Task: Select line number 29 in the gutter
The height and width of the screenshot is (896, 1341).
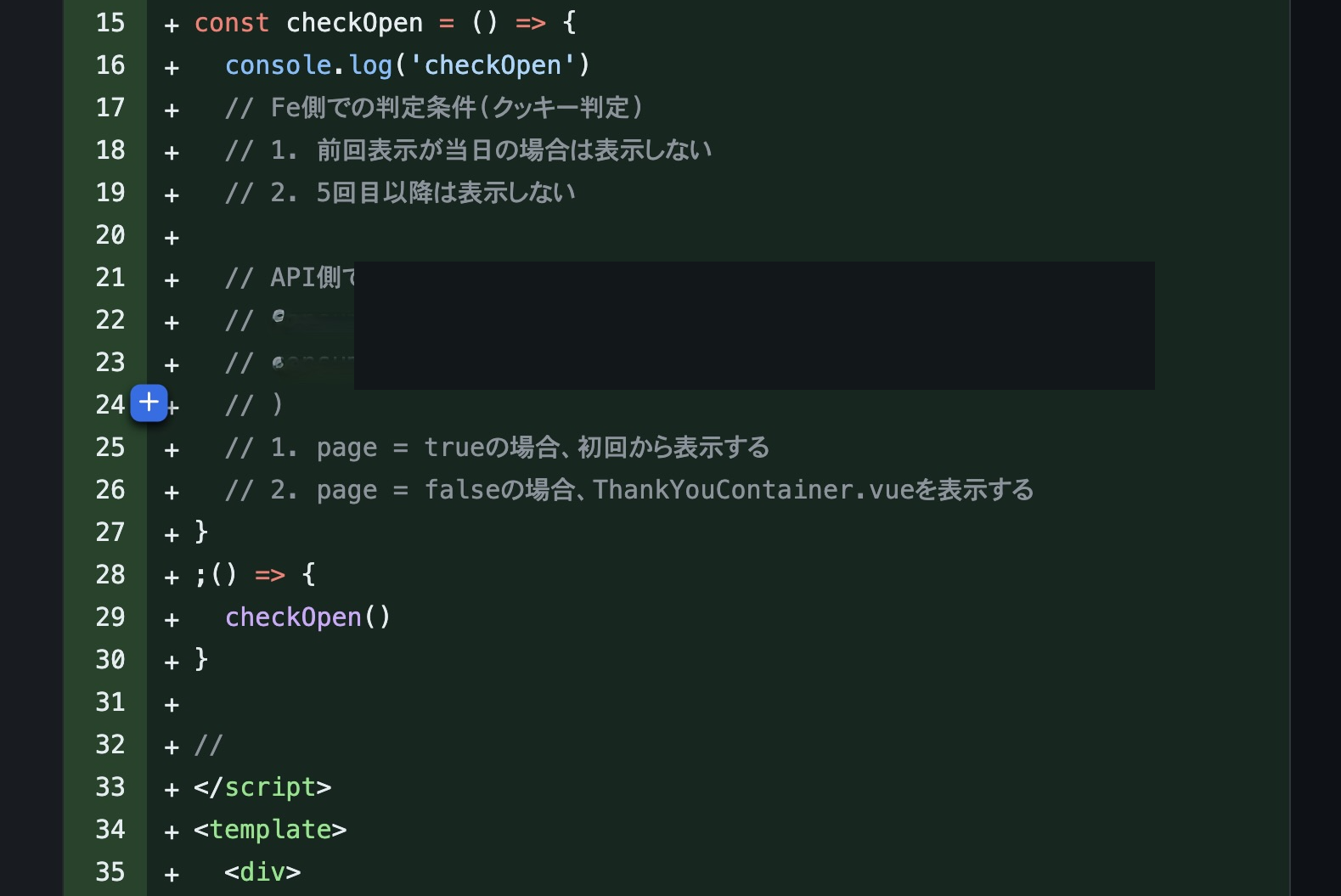Action: (x=110, y=617)
